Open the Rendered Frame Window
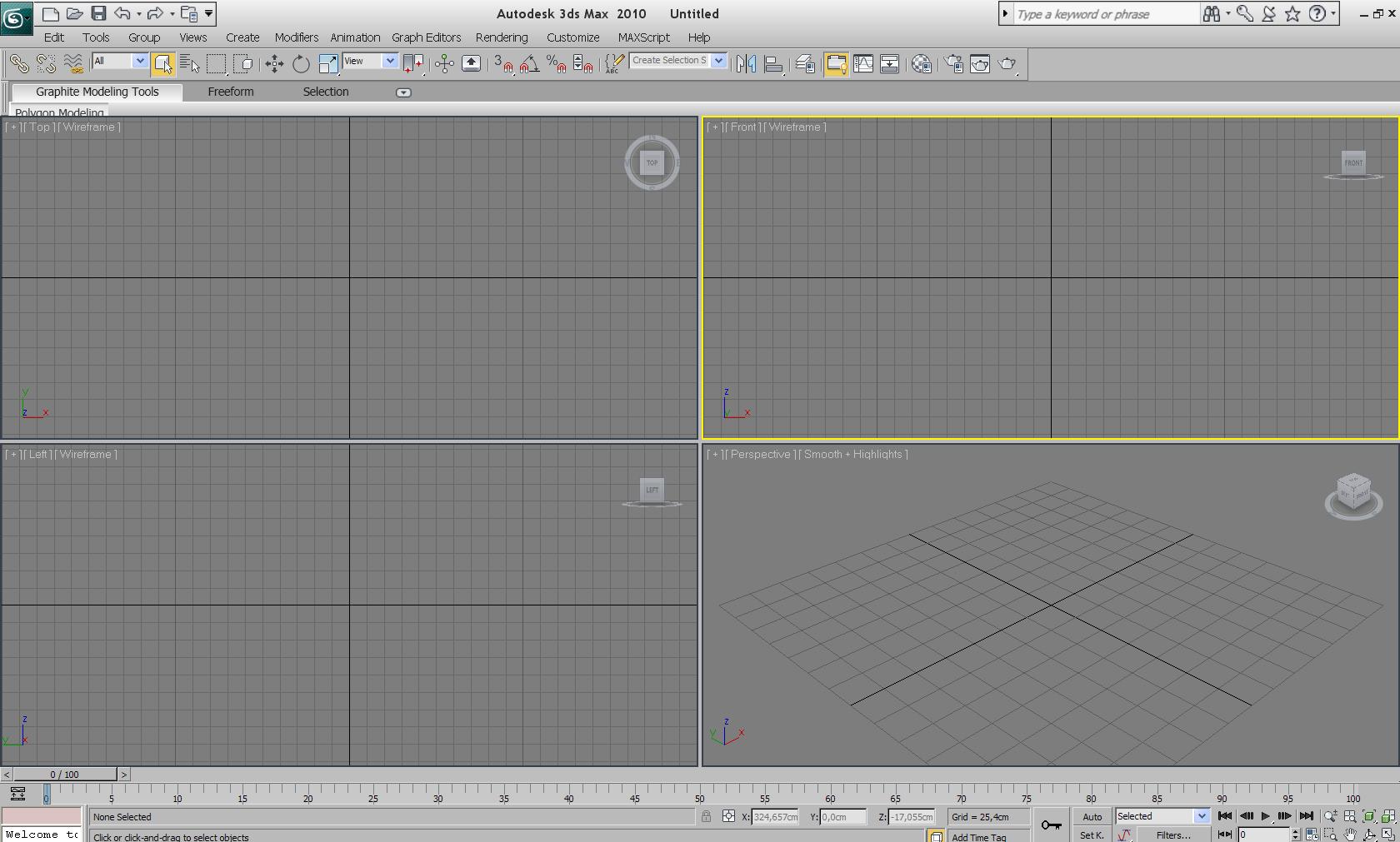This screenshot has height=842, width=1400. tap(980, 63)
